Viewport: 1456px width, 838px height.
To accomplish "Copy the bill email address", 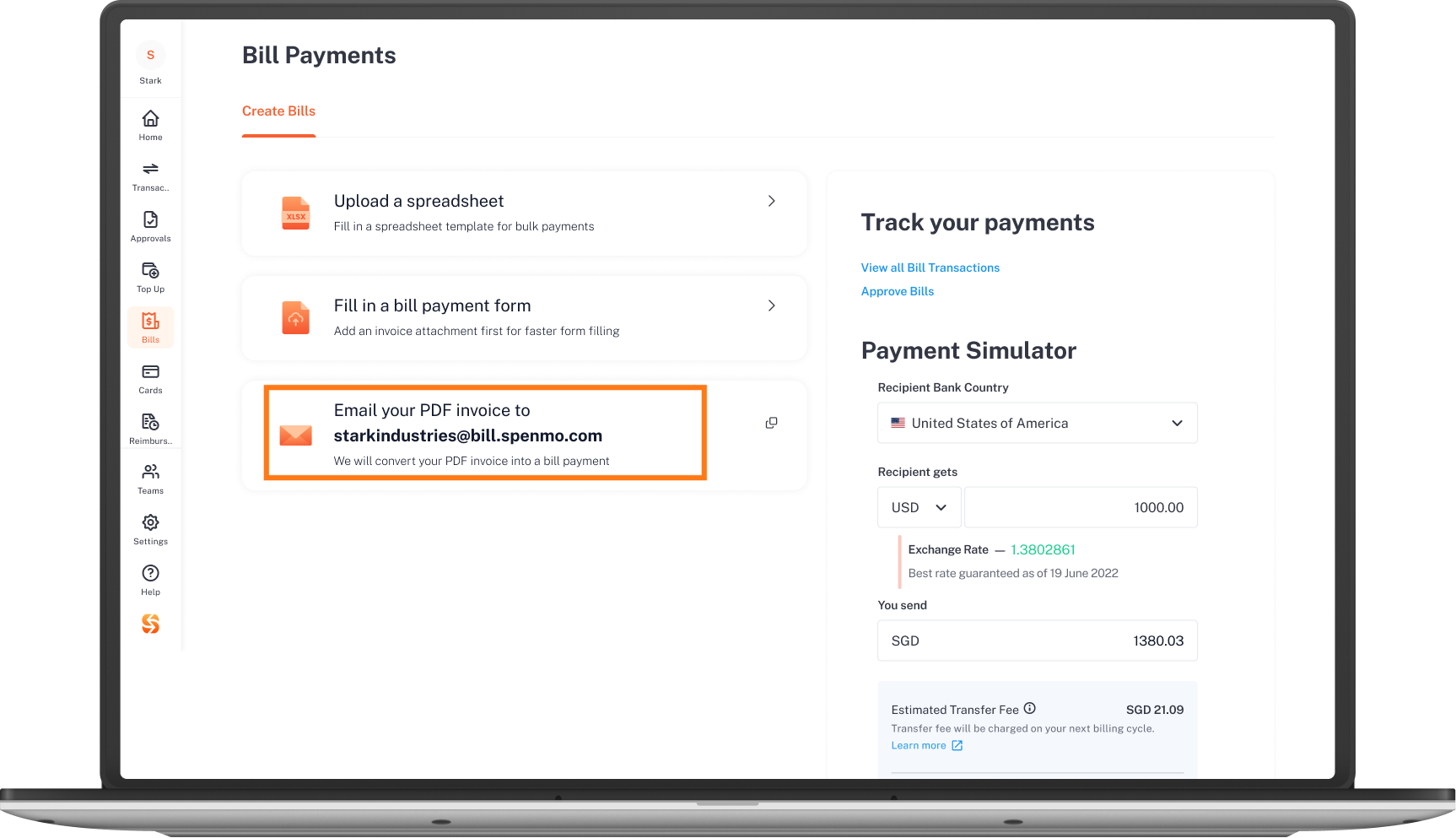I will click(771, 423).
